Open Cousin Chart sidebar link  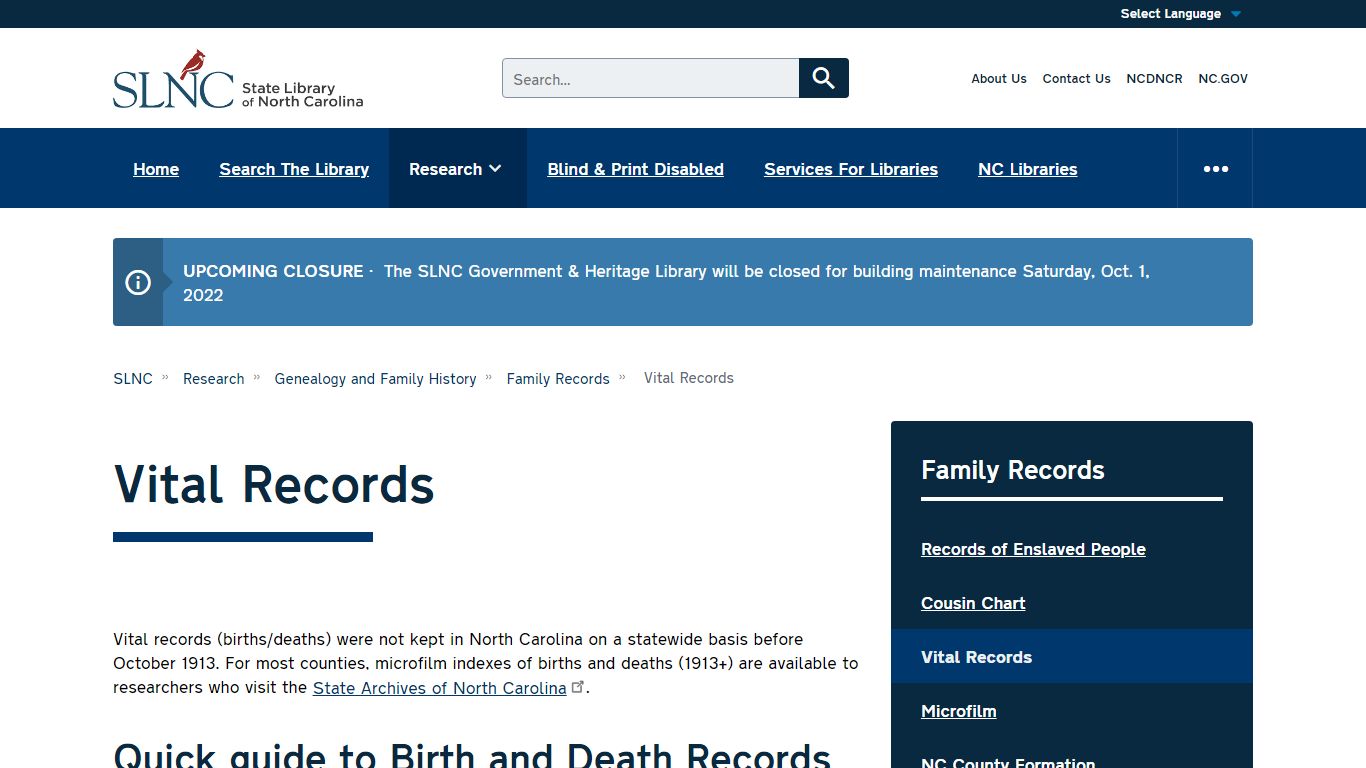(x=973, y=603)
